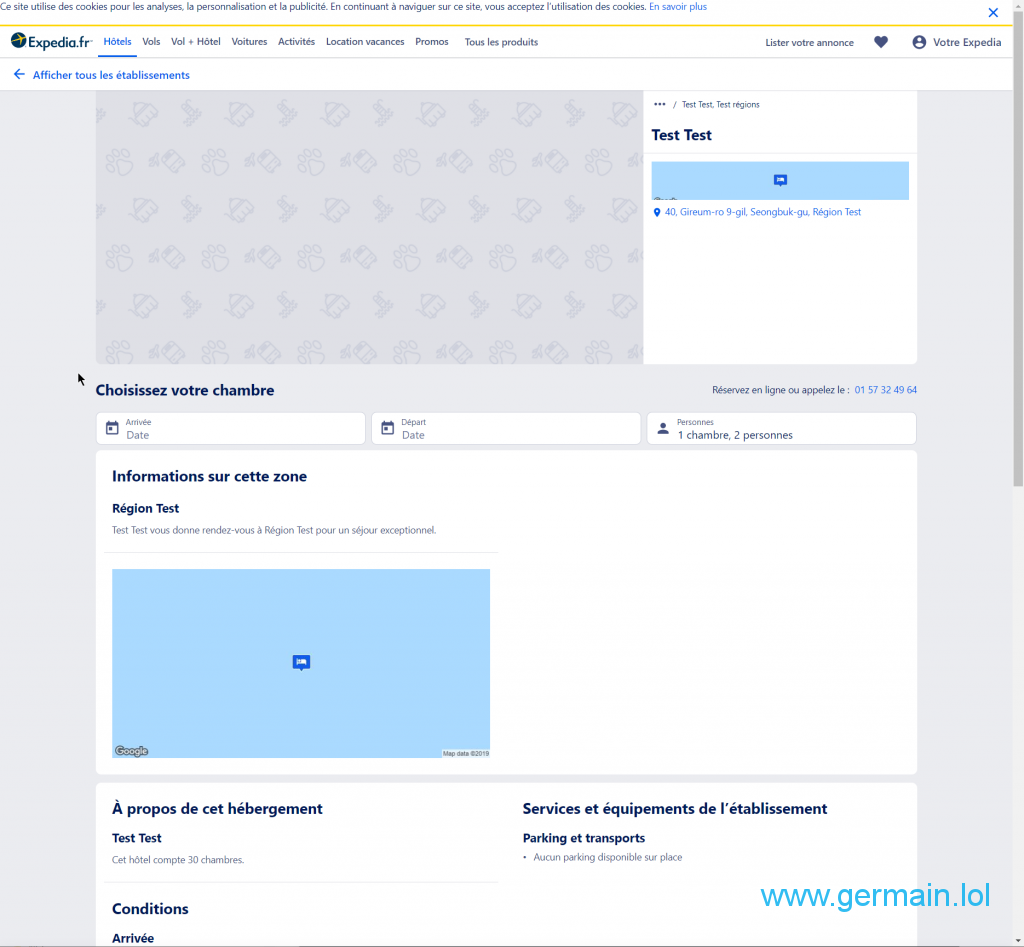Viewport: 1024px width, 947px height.
Task: Click the hotel photo placeholder image
Action: tap(369, 227)
